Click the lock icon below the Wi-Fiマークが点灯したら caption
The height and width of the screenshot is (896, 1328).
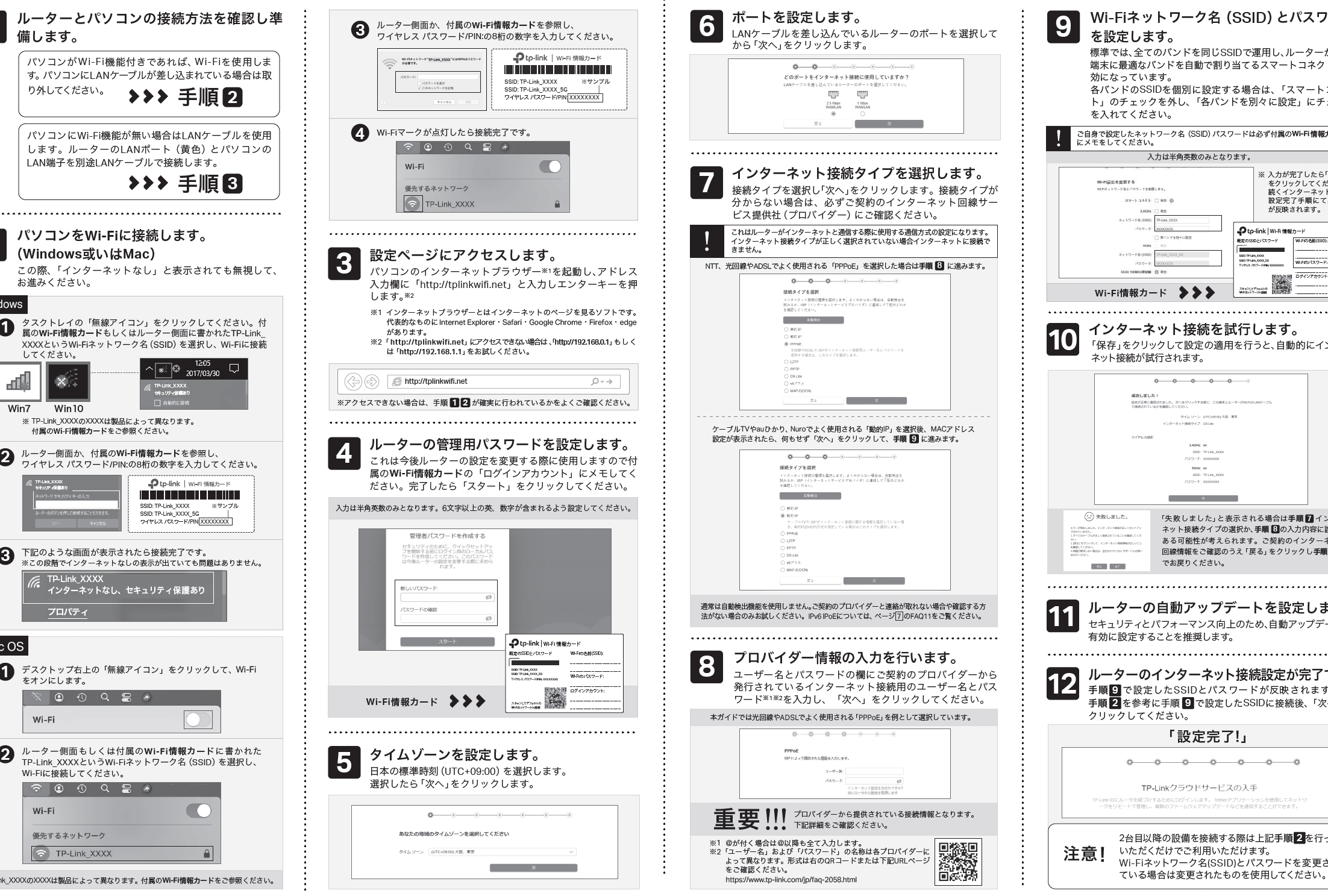557,204
